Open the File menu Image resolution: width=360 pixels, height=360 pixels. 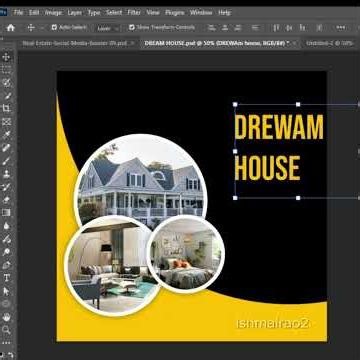[x=18, y=13]
